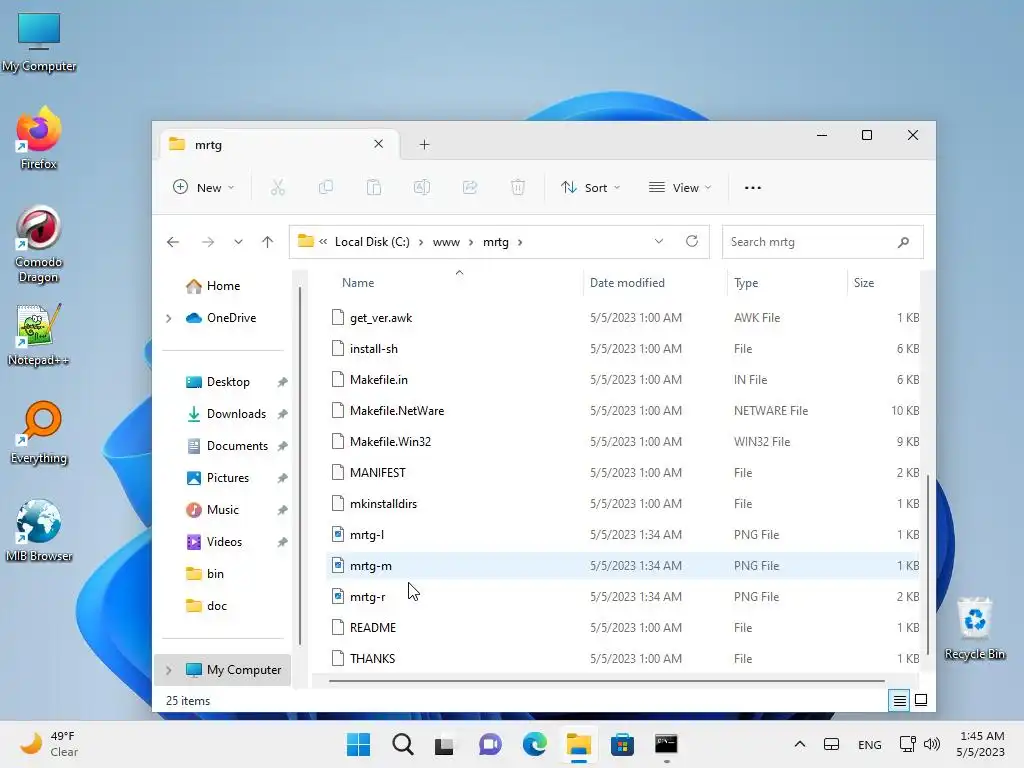
Task: Open the Sort dropdown menu
Action: coord(590,187)
